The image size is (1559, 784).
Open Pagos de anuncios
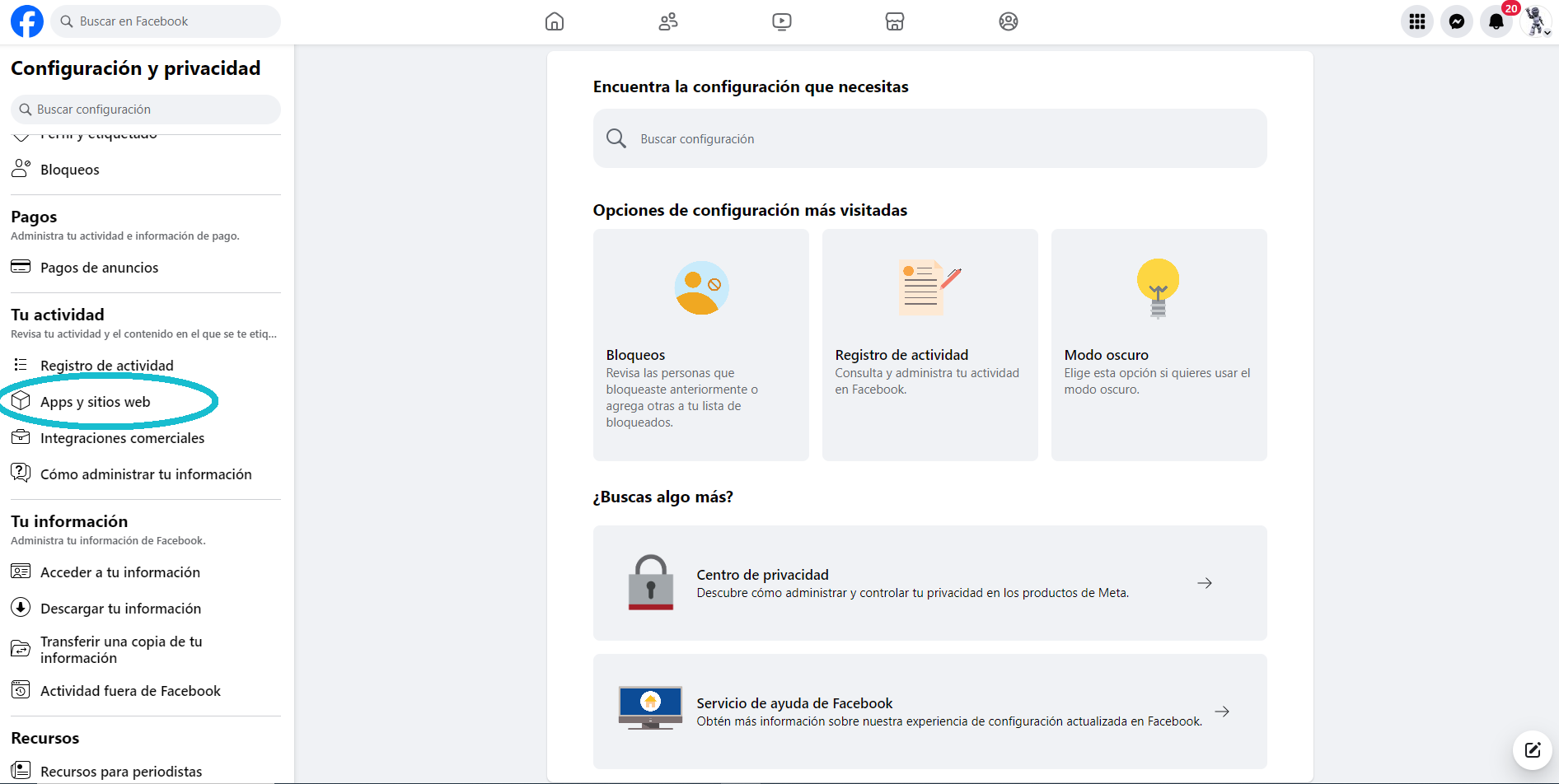point(99,268)
